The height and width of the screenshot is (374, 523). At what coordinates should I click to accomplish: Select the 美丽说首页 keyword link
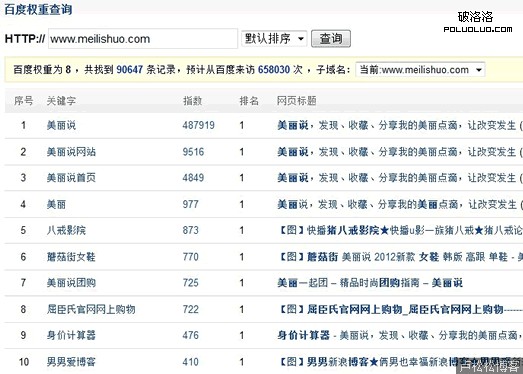(71, 177)
